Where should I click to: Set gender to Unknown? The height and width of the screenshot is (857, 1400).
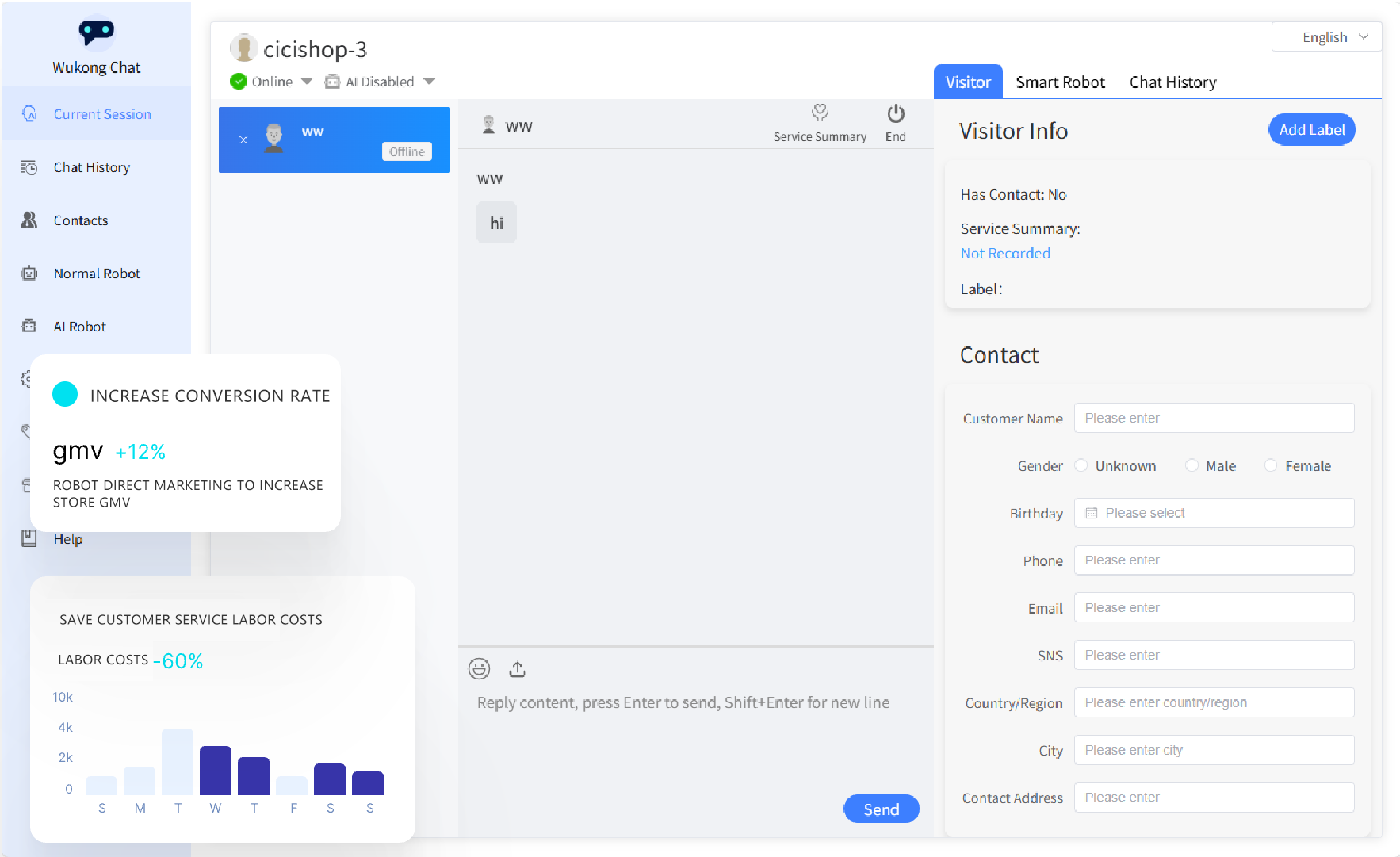coord(1081,465)
